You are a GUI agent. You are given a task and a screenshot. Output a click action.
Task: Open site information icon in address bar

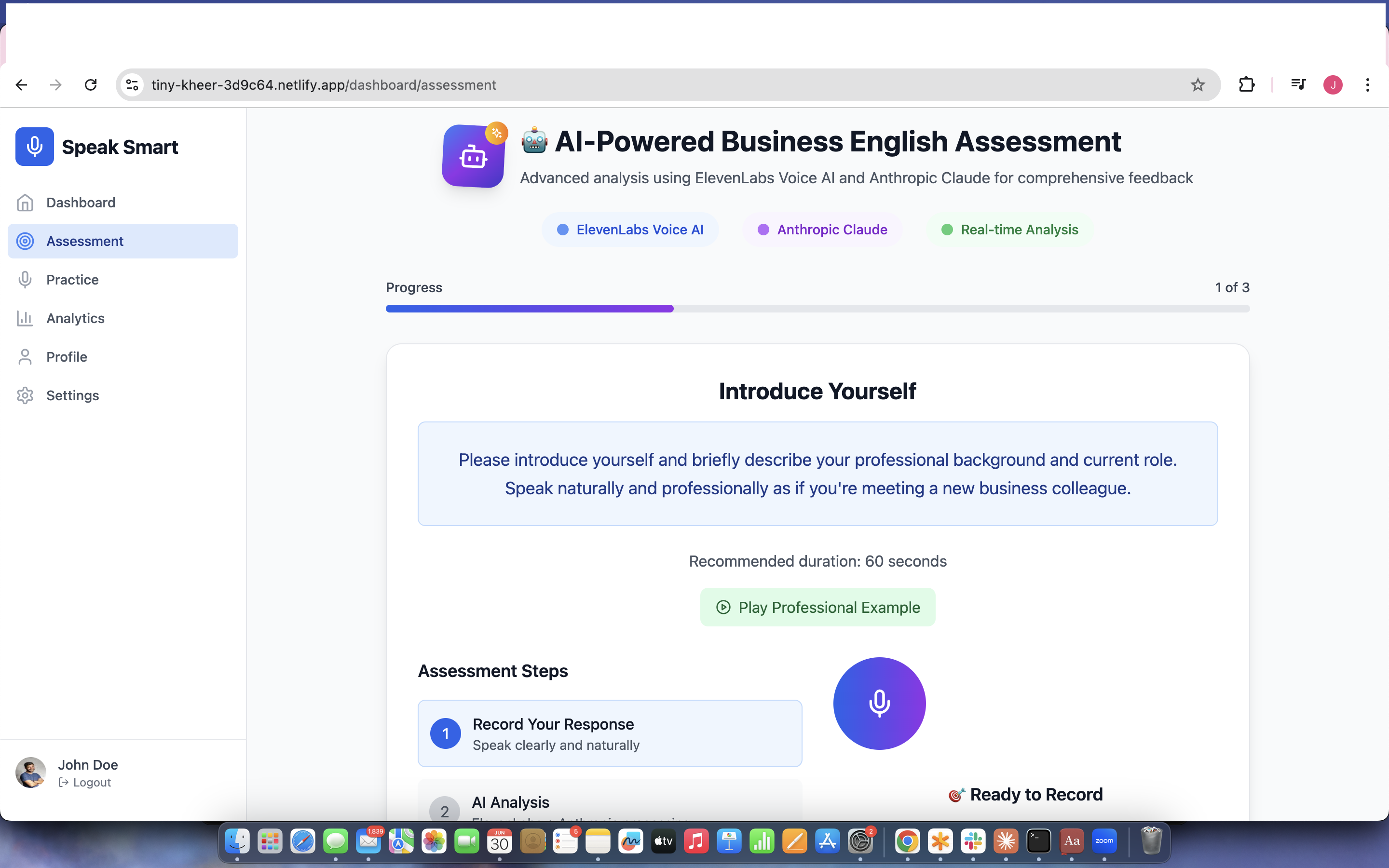coord(133,85)
